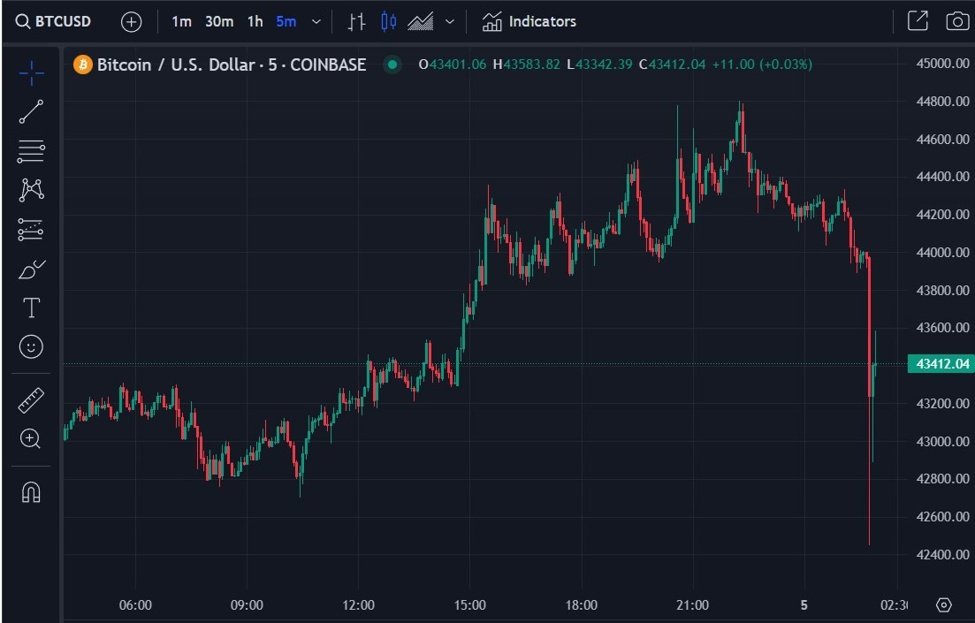Click the 43412.04 current price label
The height and width of the screenshot is (623, 975).
pos(941,364)
